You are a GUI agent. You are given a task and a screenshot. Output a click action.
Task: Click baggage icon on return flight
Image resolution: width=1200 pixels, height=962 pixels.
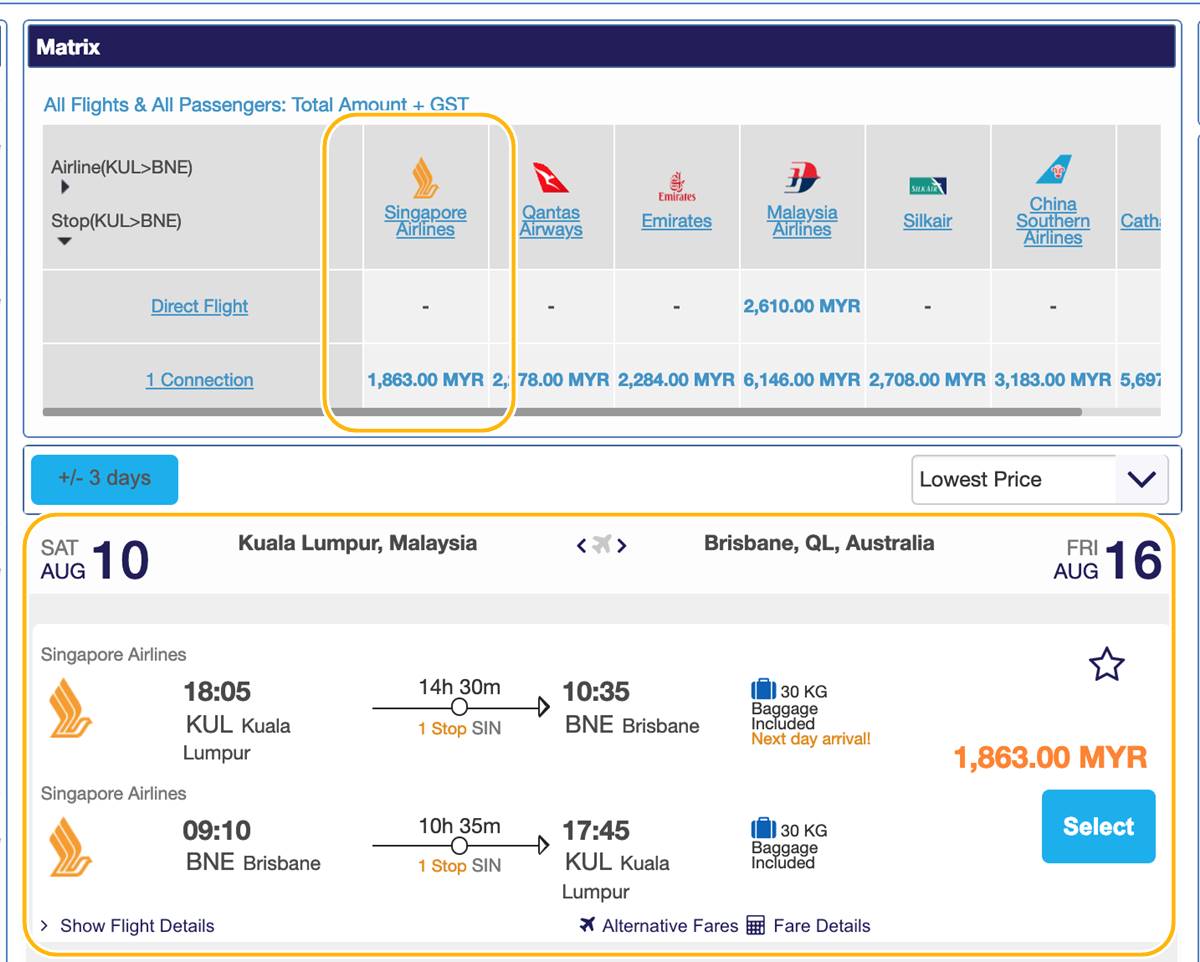click(x=764, y=828)
